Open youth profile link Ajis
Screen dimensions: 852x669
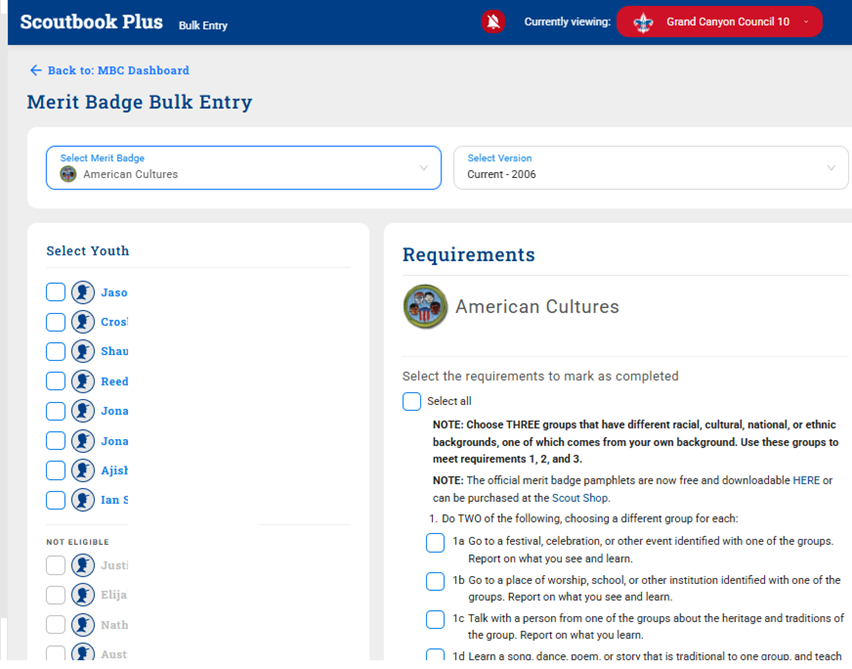[115, 470]
